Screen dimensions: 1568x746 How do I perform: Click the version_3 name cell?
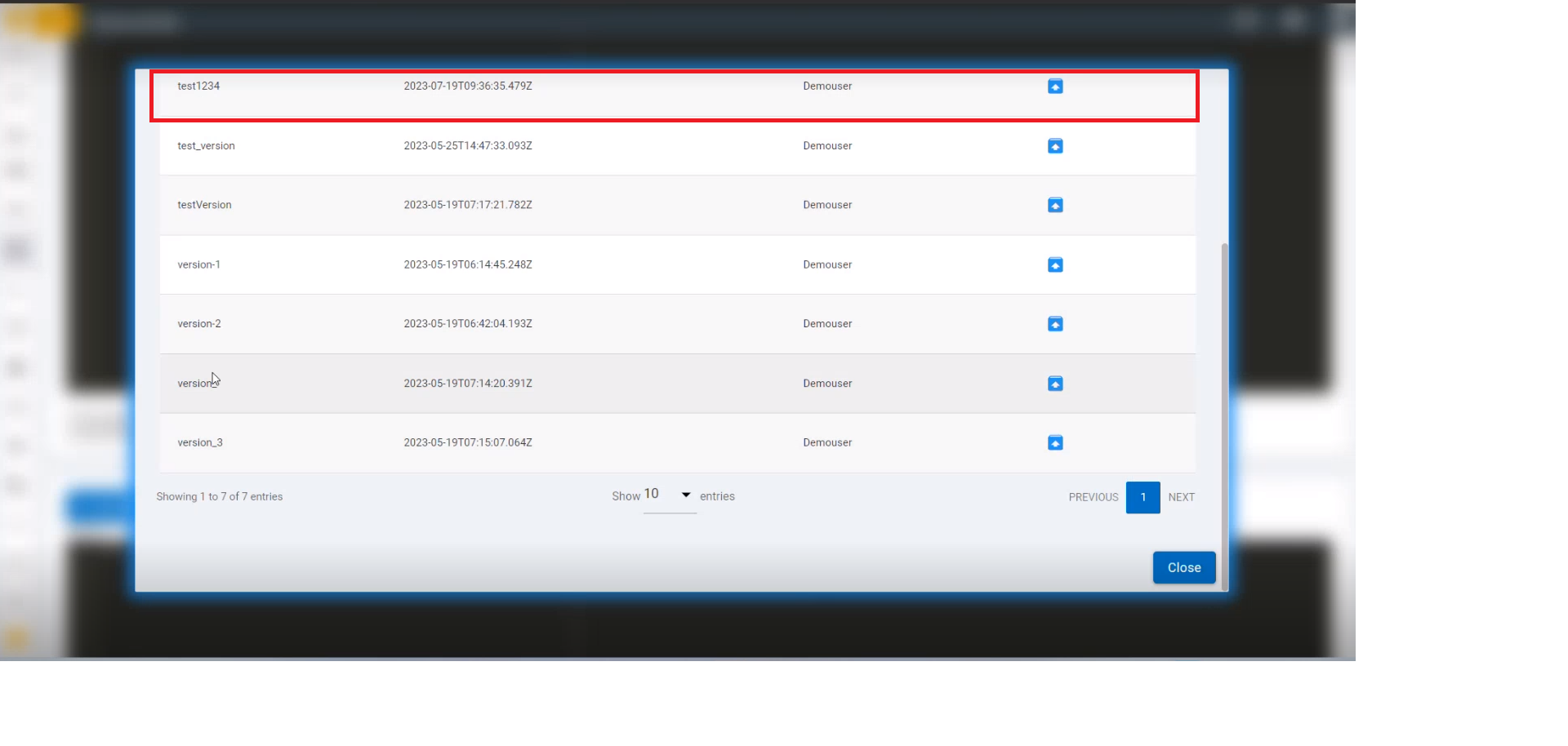click(x=200, y=442)
